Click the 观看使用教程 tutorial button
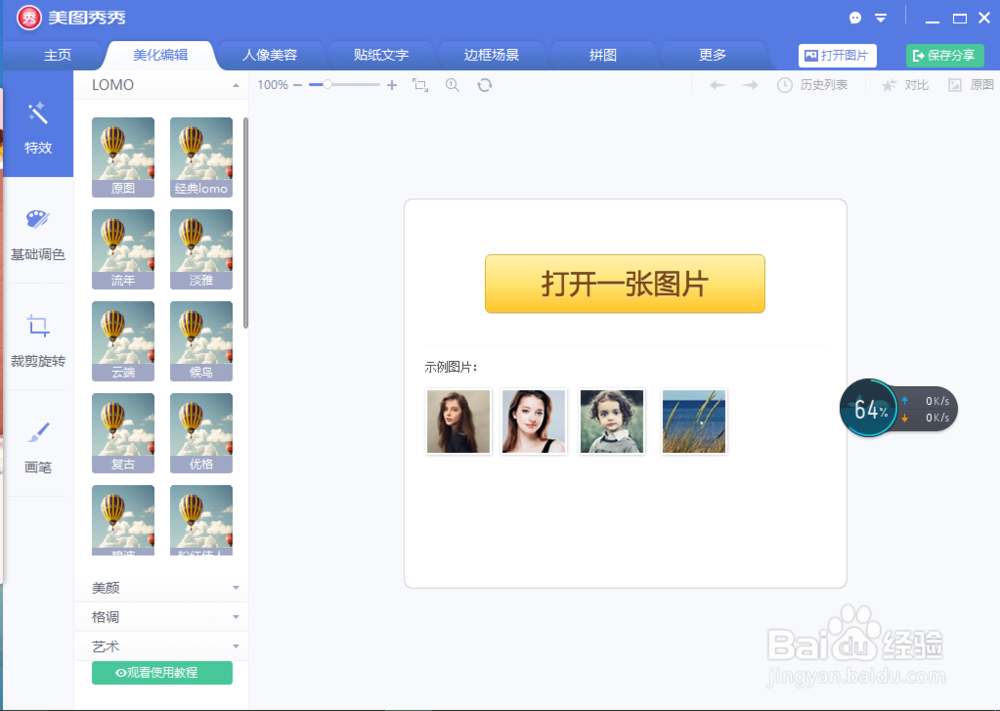Viewport: 1000px width, 711px height. click(162, 673)
